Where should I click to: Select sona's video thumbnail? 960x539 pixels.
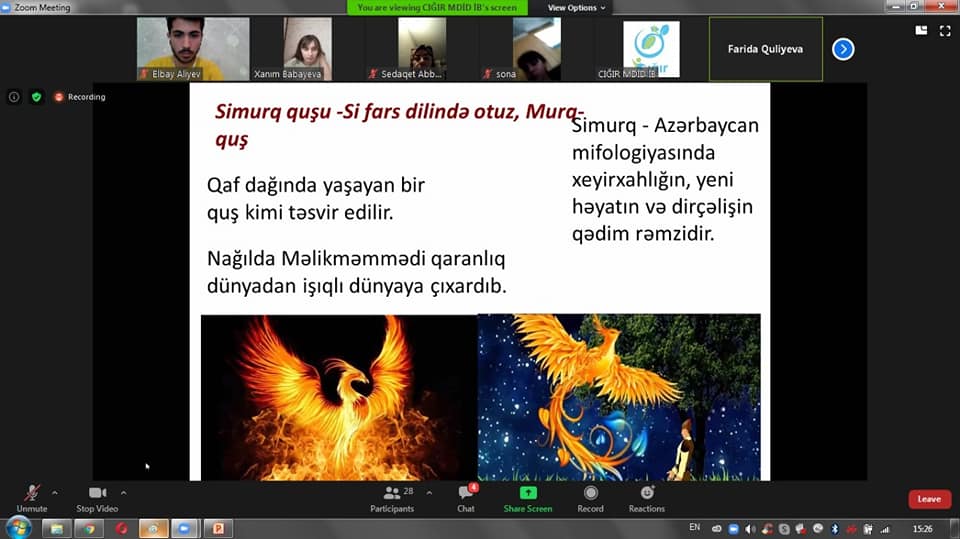pos(537,49)
